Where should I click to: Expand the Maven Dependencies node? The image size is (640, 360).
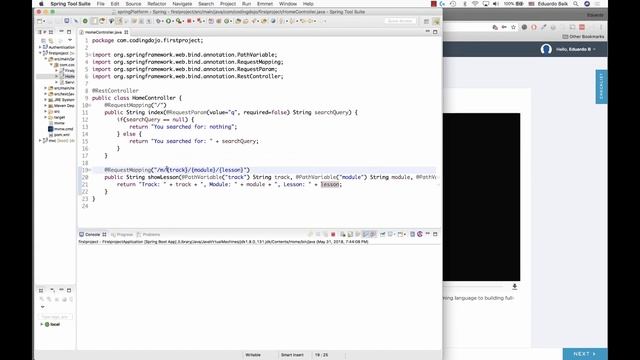pos(46,105)
